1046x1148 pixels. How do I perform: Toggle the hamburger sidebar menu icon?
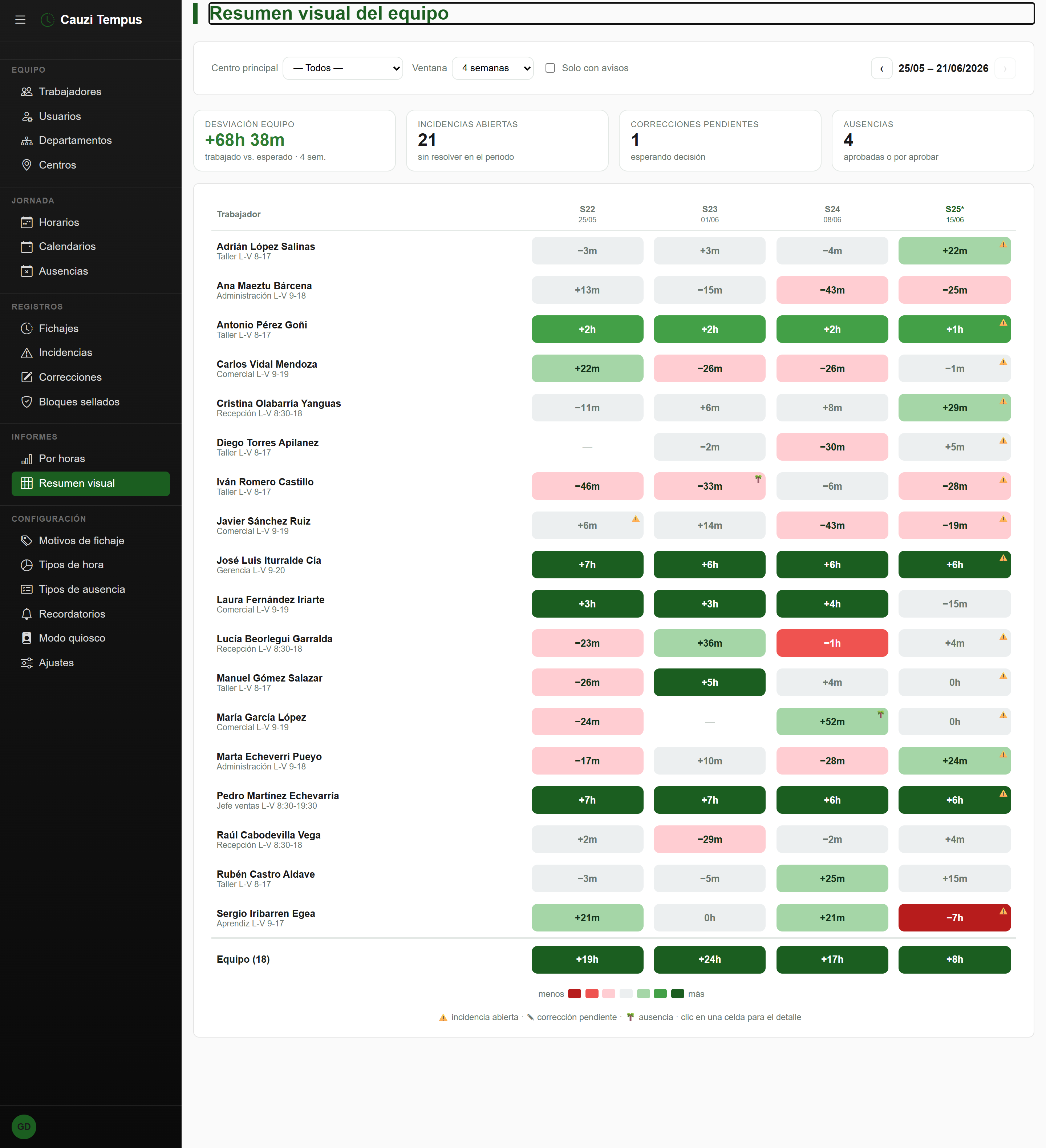click(20, 20)
